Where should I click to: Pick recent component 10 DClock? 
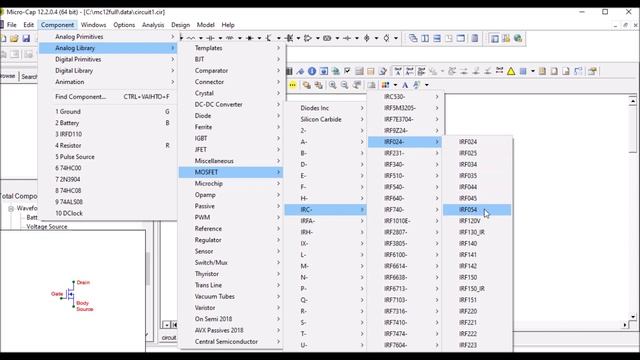click(108, 213)
